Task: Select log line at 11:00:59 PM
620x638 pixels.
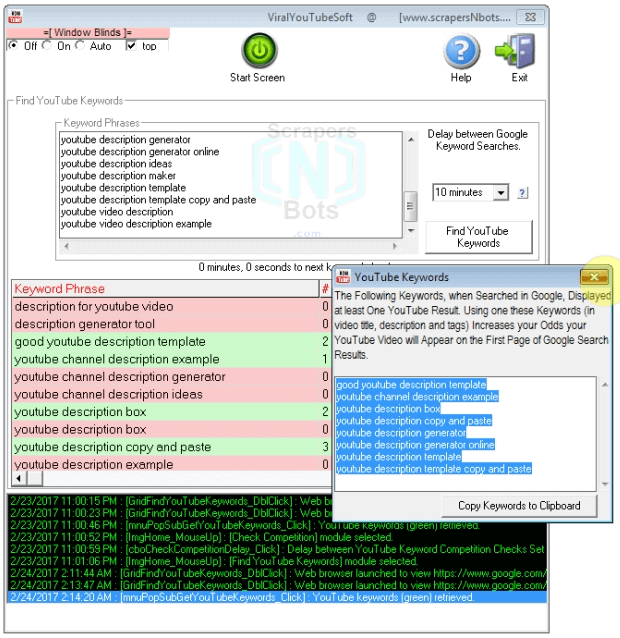Action: click(277, 549)
